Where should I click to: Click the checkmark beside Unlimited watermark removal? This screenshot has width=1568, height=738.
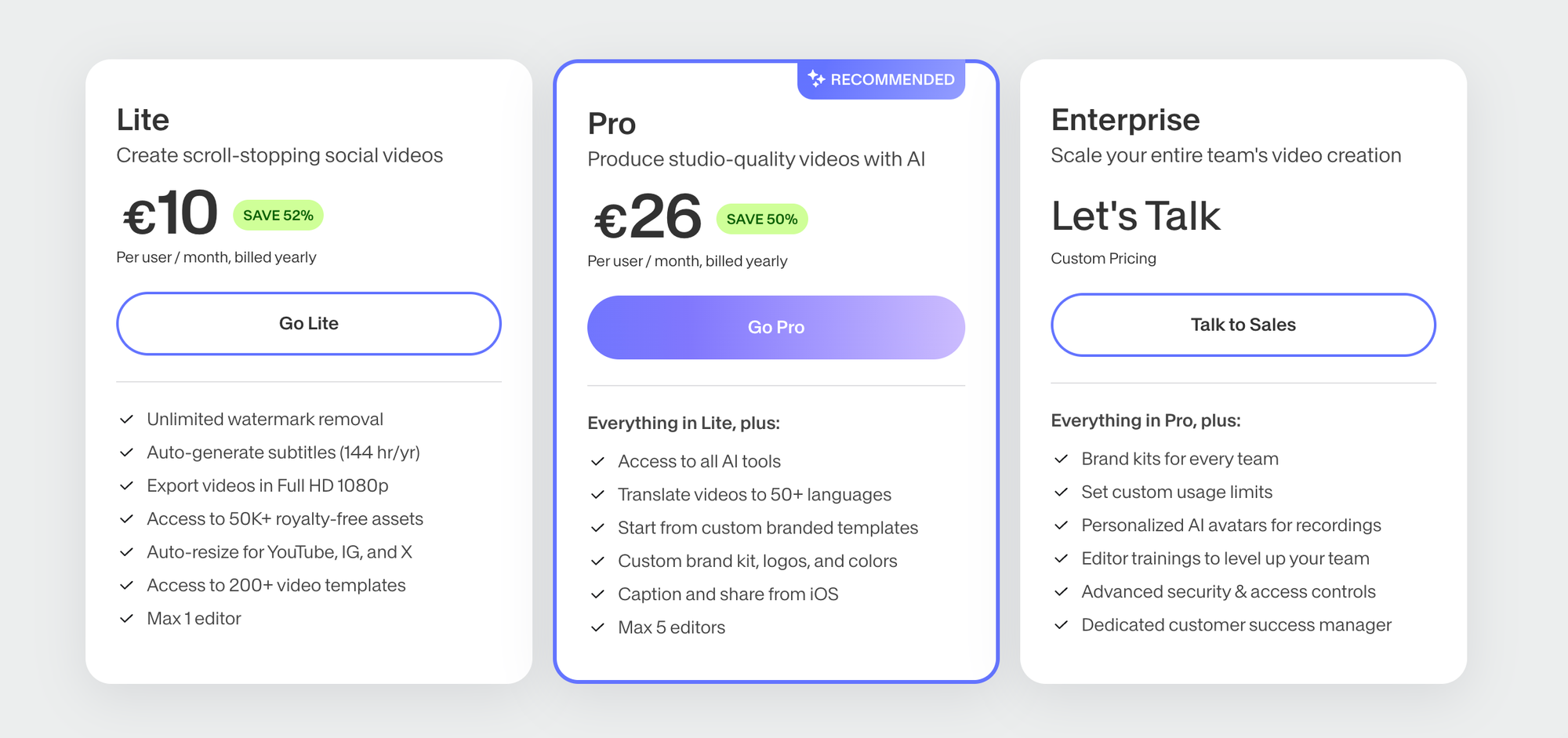click(127, 419)
